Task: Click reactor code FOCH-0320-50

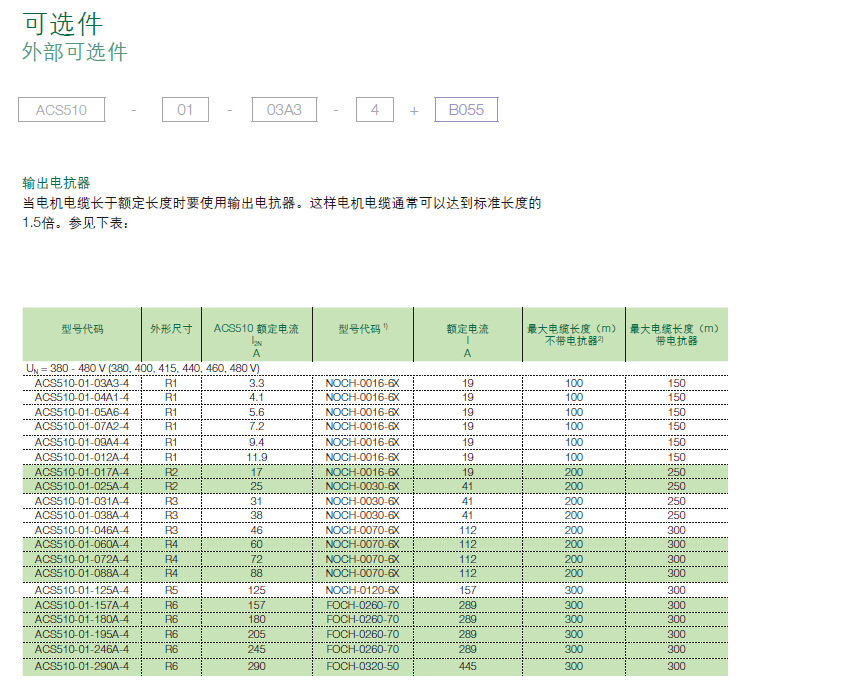Action: 363,666
